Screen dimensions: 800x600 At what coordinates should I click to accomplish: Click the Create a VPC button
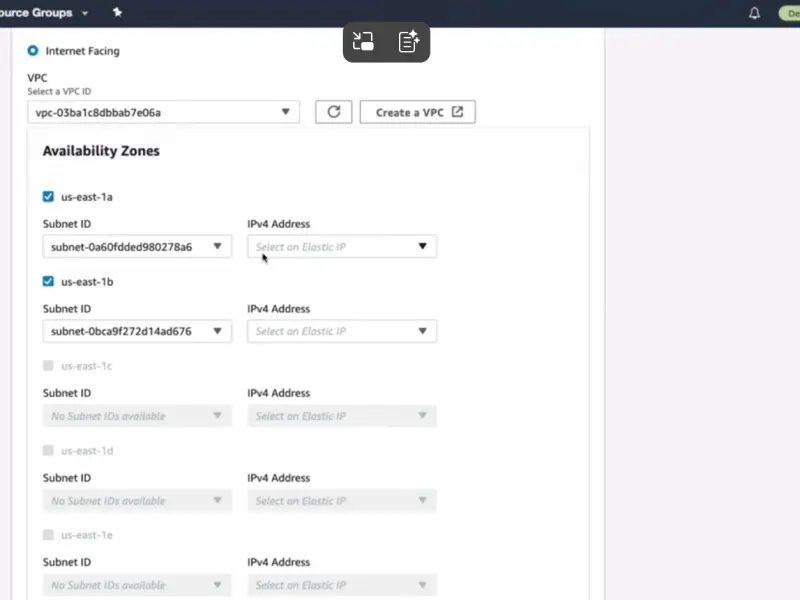coord(418,111)
